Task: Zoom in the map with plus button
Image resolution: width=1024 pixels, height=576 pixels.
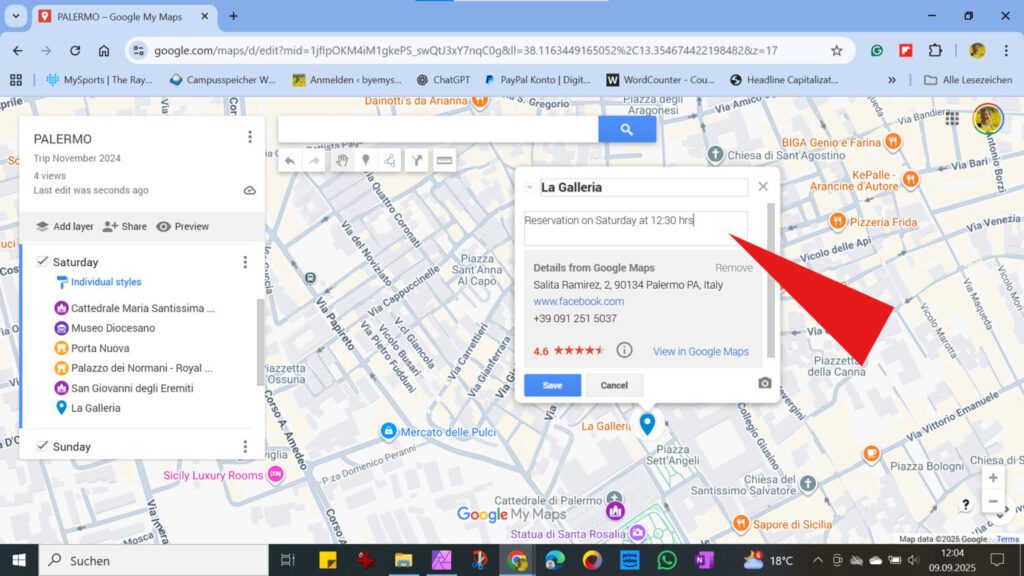Action: 992,478
